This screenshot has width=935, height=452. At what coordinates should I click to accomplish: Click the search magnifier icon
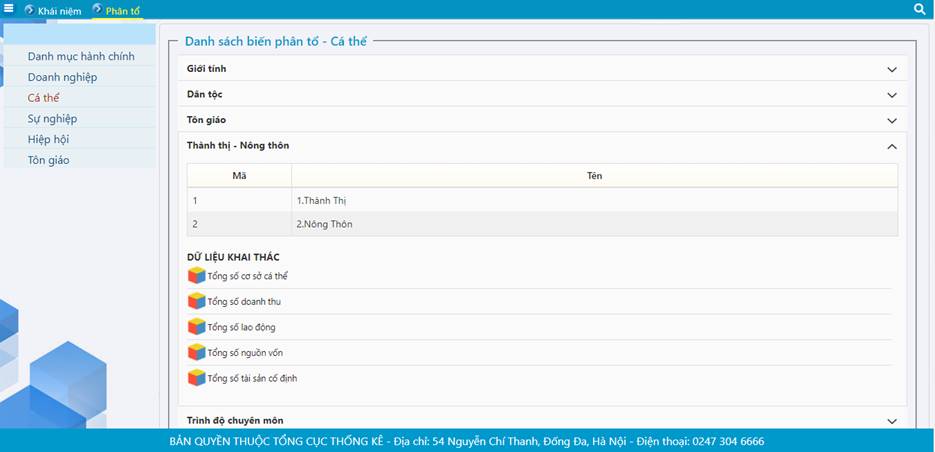pos(920,9)
